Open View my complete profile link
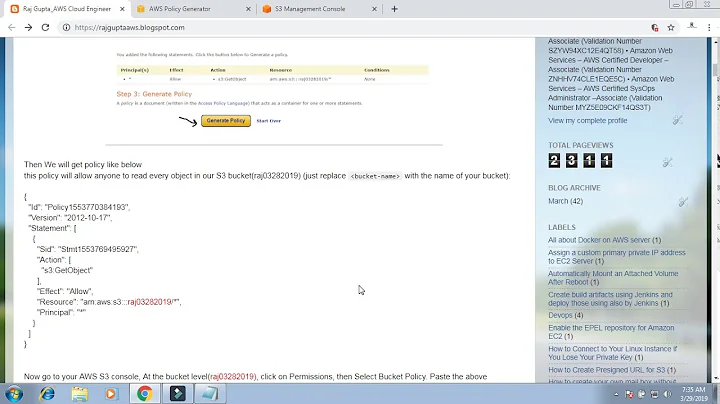This screenshot has height=404, width=720. pos(587,120)
